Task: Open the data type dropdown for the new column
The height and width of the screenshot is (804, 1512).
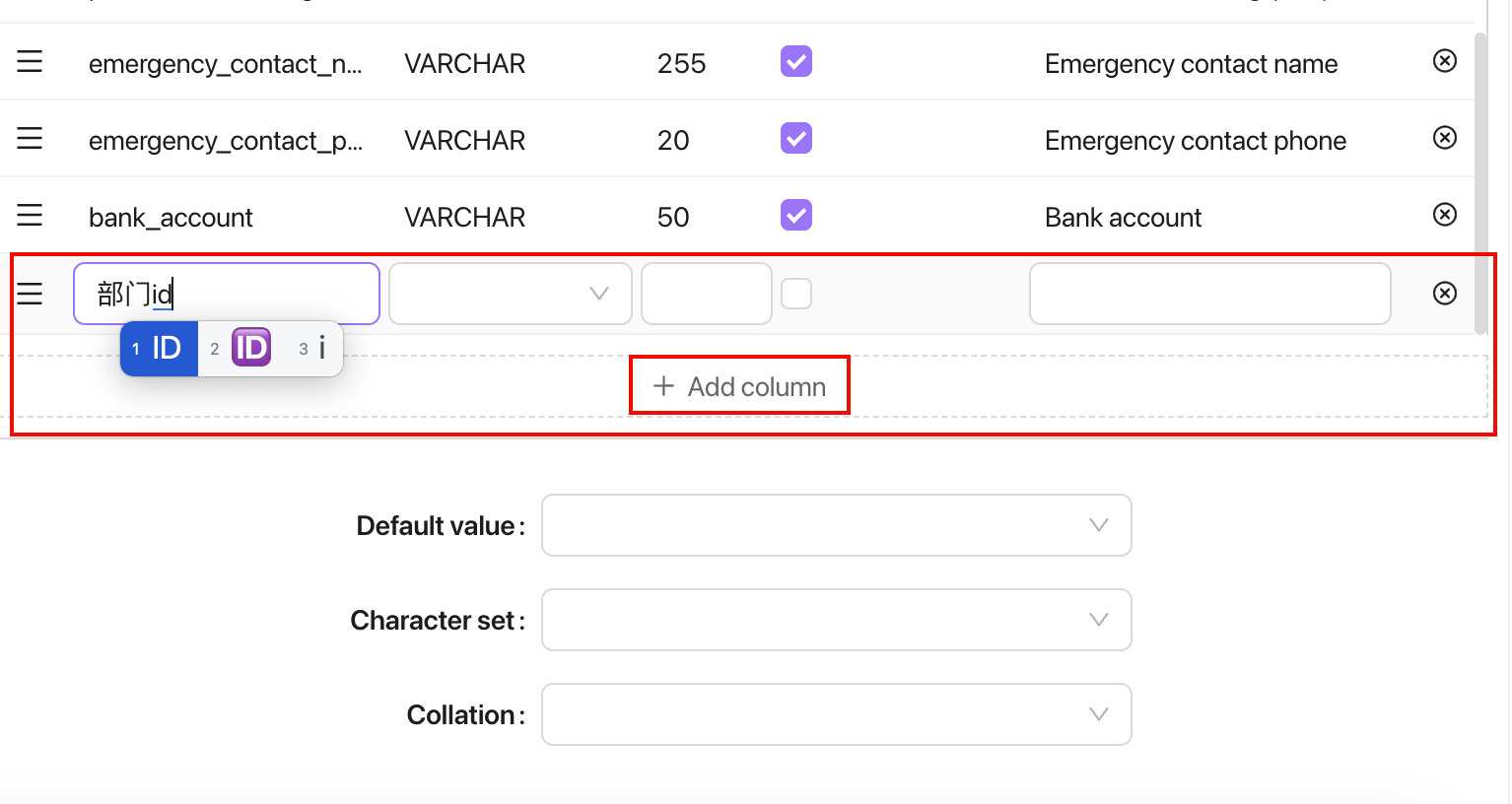Action: (x=510, y=293)
